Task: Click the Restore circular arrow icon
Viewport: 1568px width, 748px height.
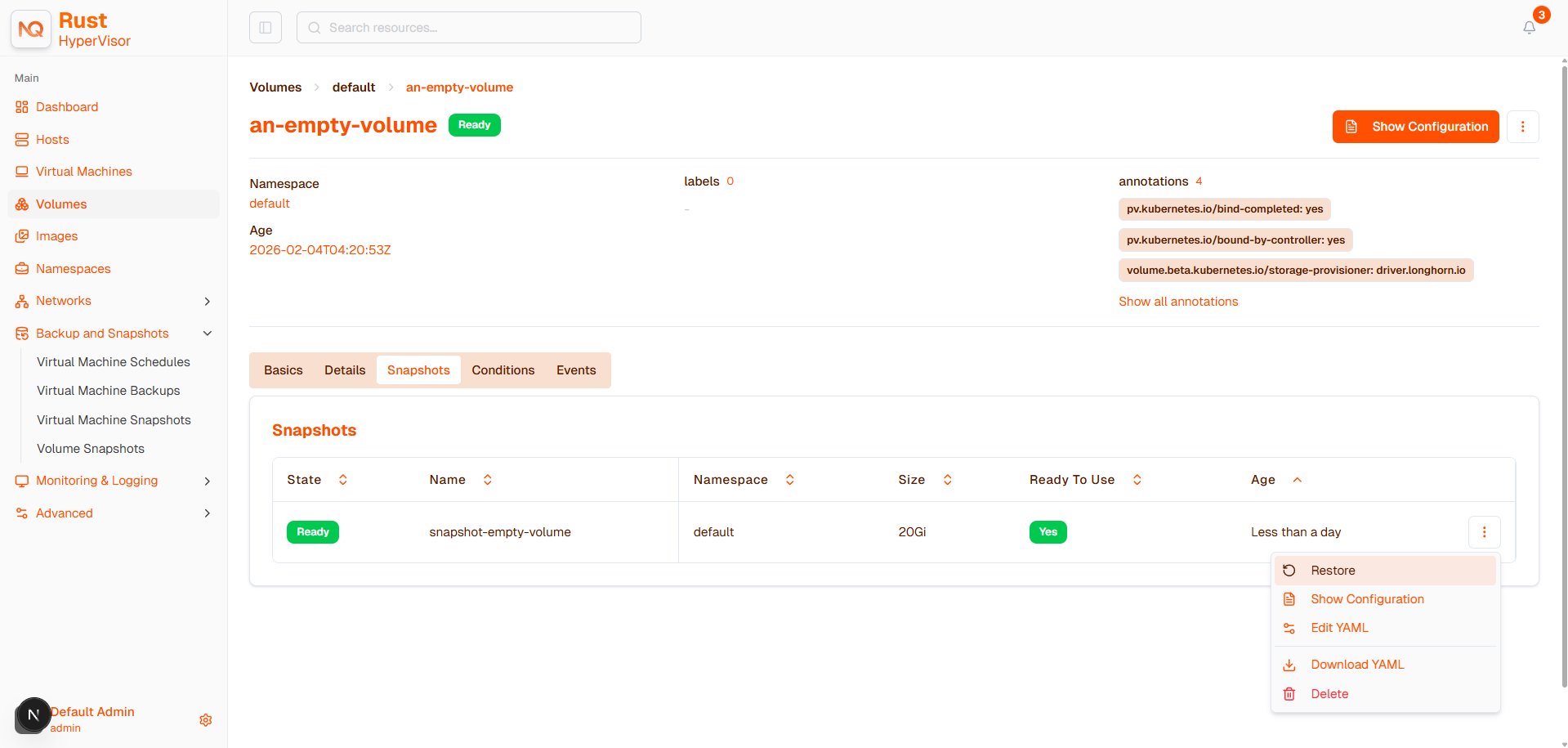Action: [1289, 571]
